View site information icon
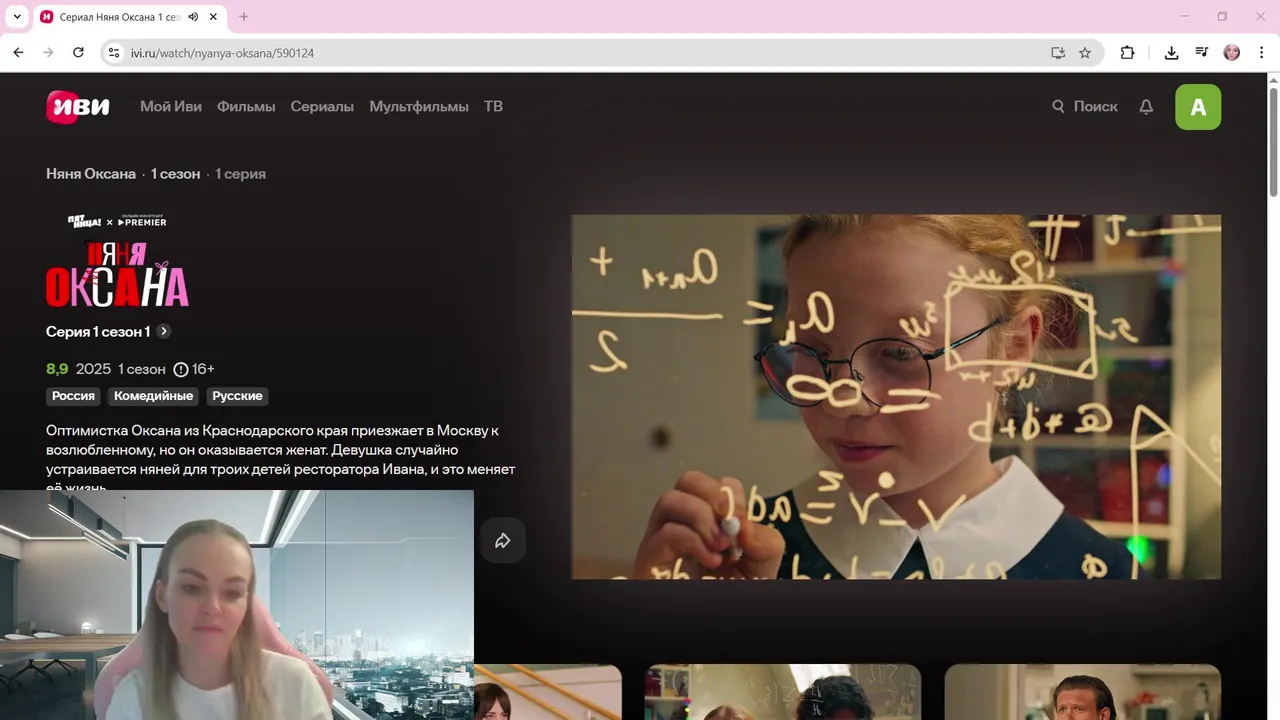 [114, 53]
